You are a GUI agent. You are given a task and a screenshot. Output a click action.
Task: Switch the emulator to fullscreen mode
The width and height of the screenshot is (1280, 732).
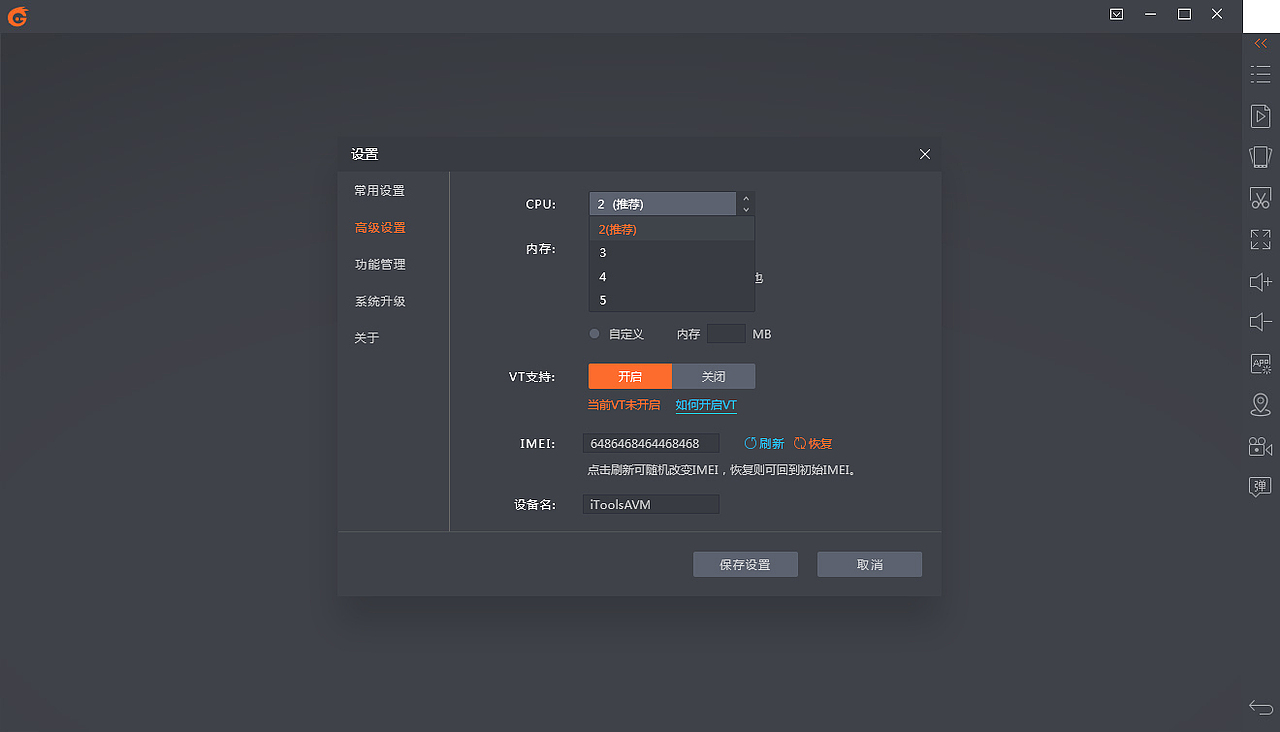pos(1260,239)
